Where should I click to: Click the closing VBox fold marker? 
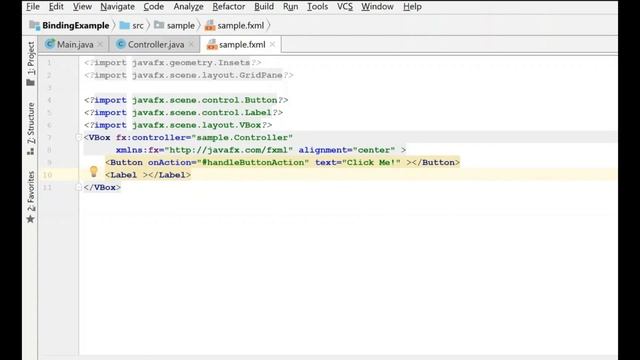click(78, 187)
